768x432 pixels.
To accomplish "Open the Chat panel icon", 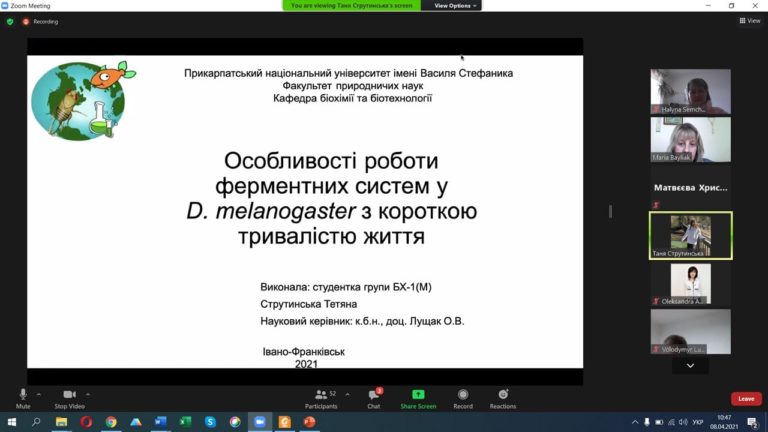I will [x=374, y=394].
